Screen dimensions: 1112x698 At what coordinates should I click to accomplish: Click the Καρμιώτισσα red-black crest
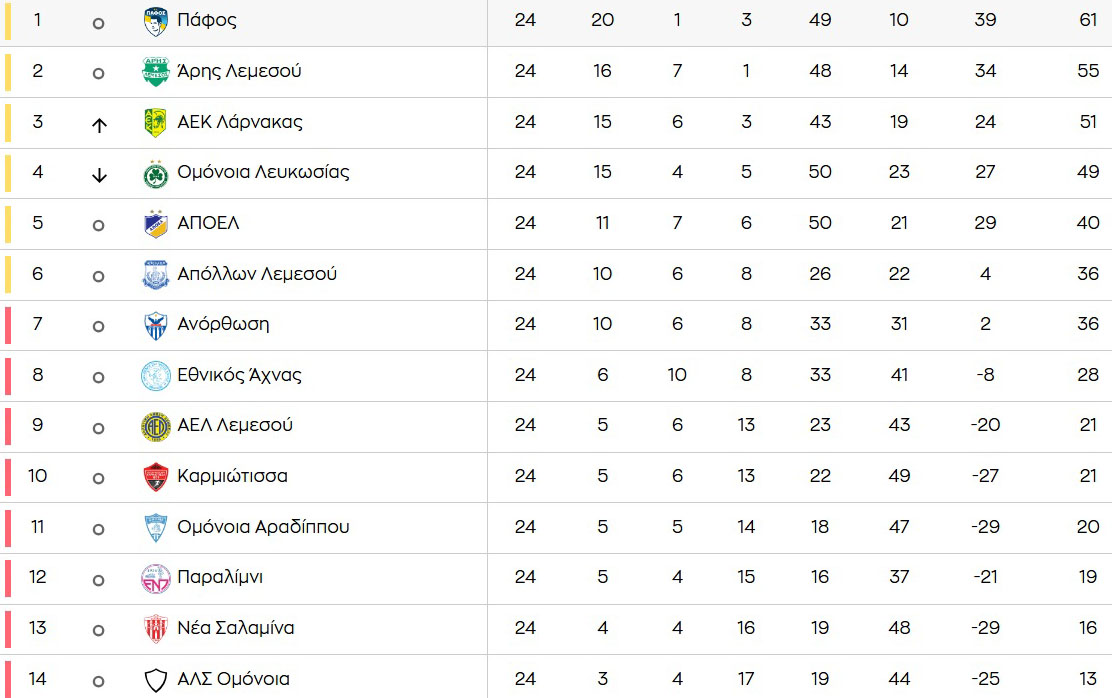(x=156, y=477)
